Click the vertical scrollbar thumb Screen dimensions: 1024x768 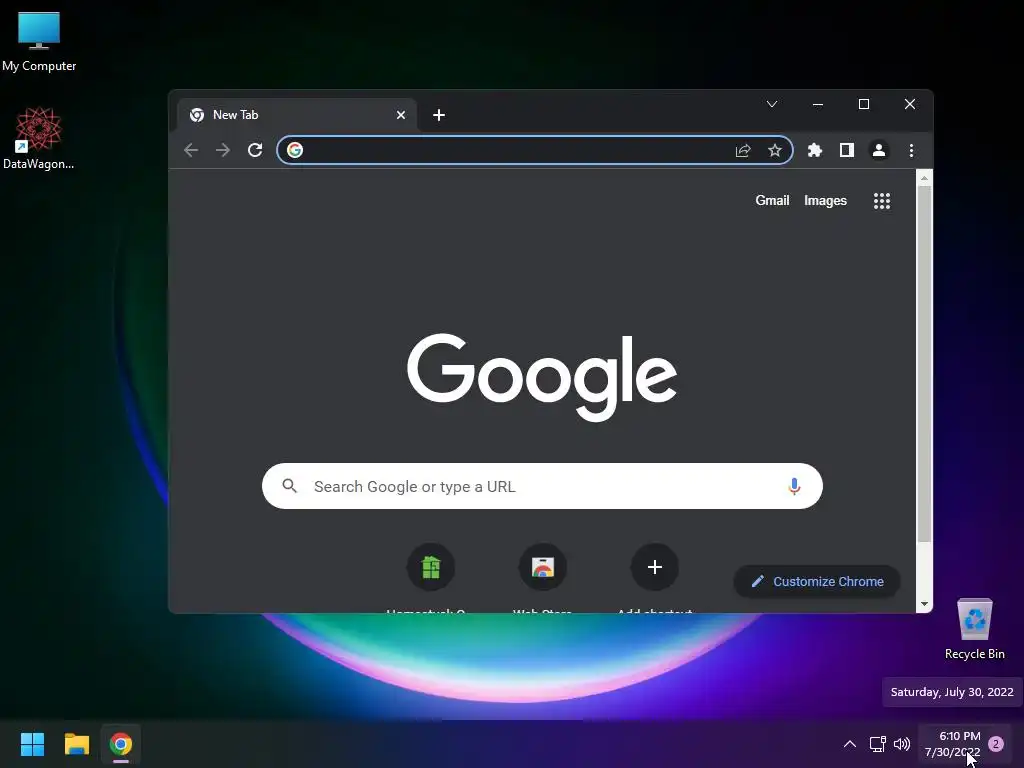(924, 364)
